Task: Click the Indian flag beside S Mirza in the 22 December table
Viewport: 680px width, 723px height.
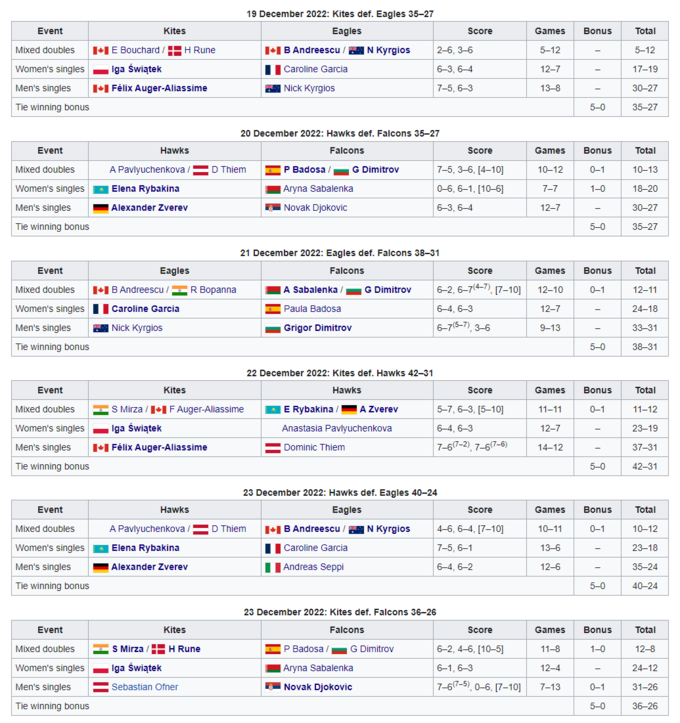Action: tap(100, 409)
